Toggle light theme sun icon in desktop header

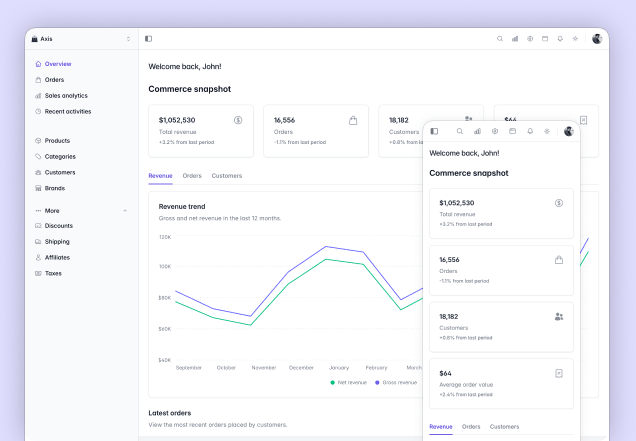click(575, 39)
